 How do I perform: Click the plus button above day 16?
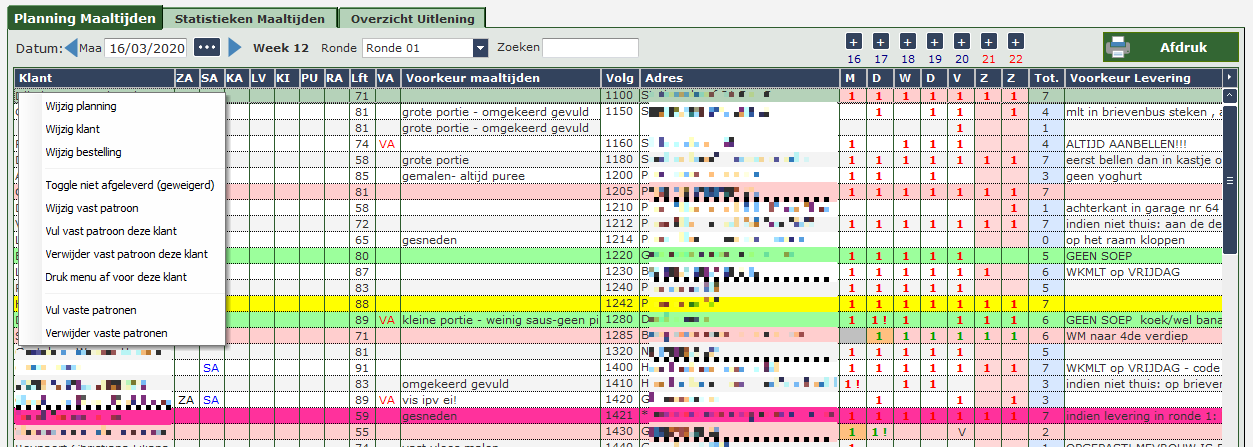click(853, 42)
